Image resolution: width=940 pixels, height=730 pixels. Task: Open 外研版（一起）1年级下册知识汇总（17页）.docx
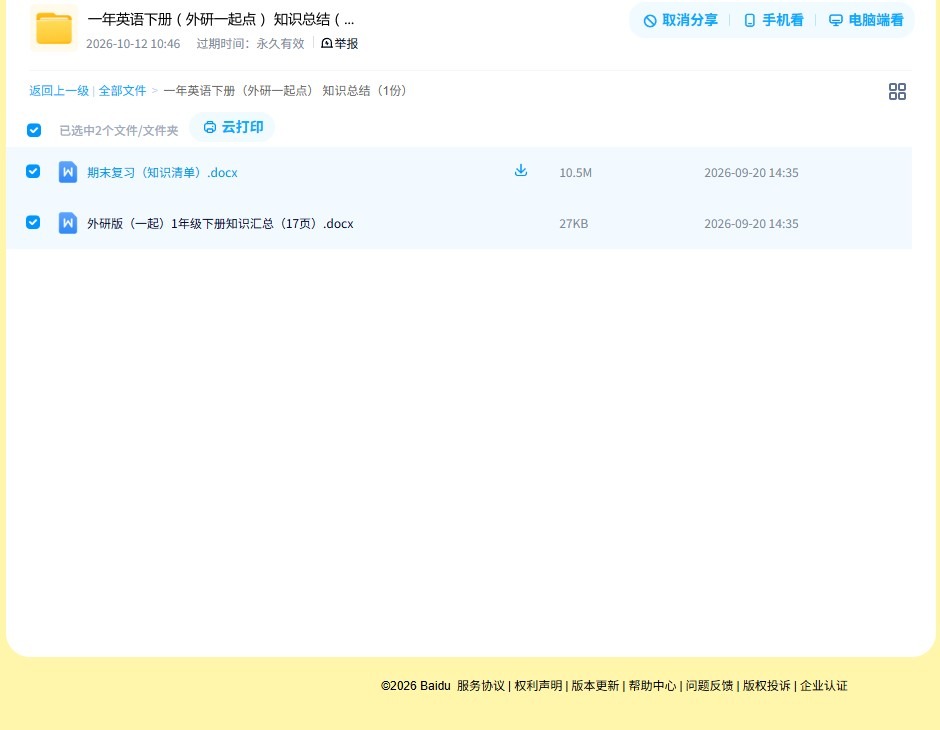220,224
